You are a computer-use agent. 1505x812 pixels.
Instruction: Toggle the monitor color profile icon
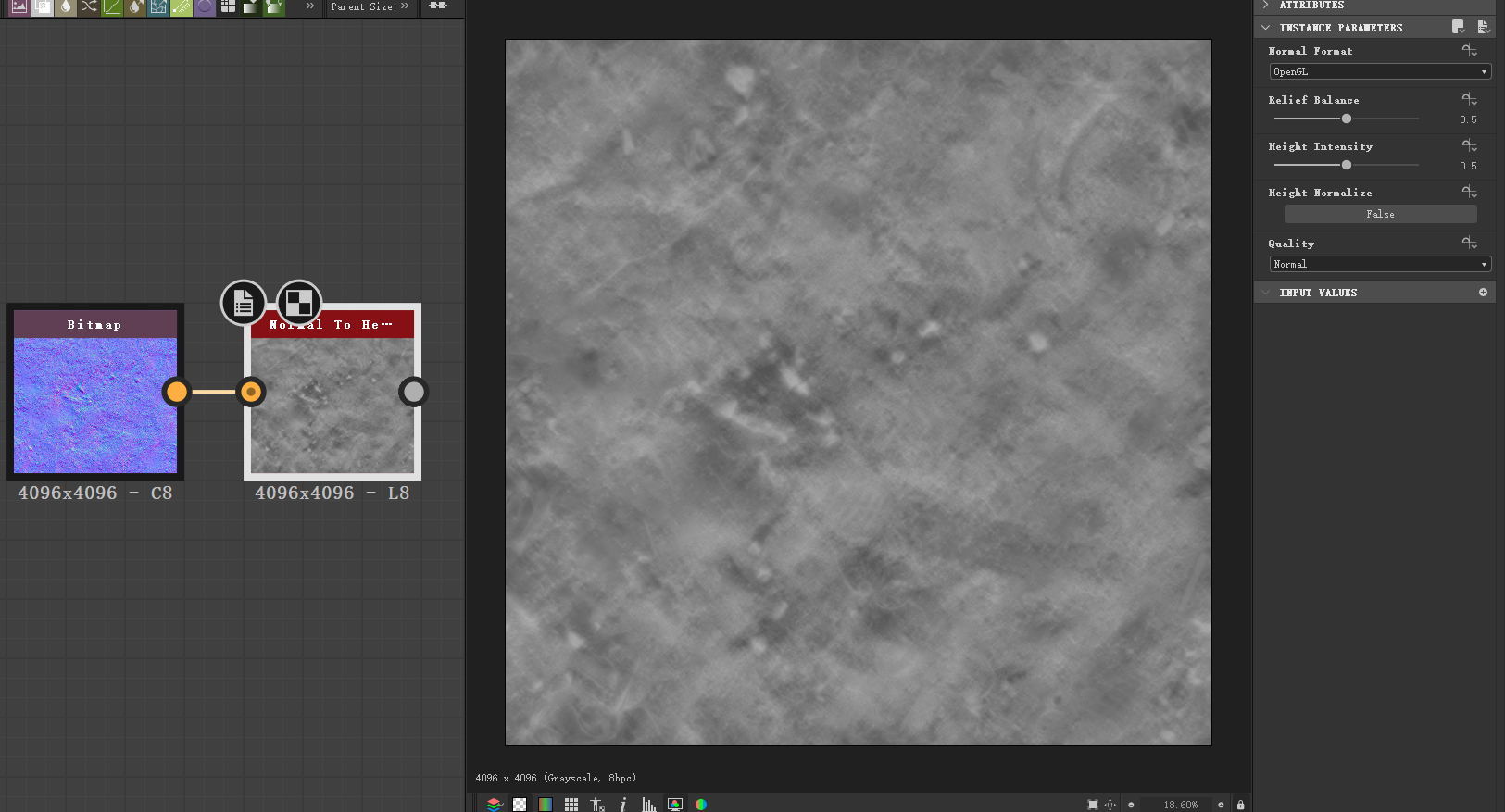point(675,804)
